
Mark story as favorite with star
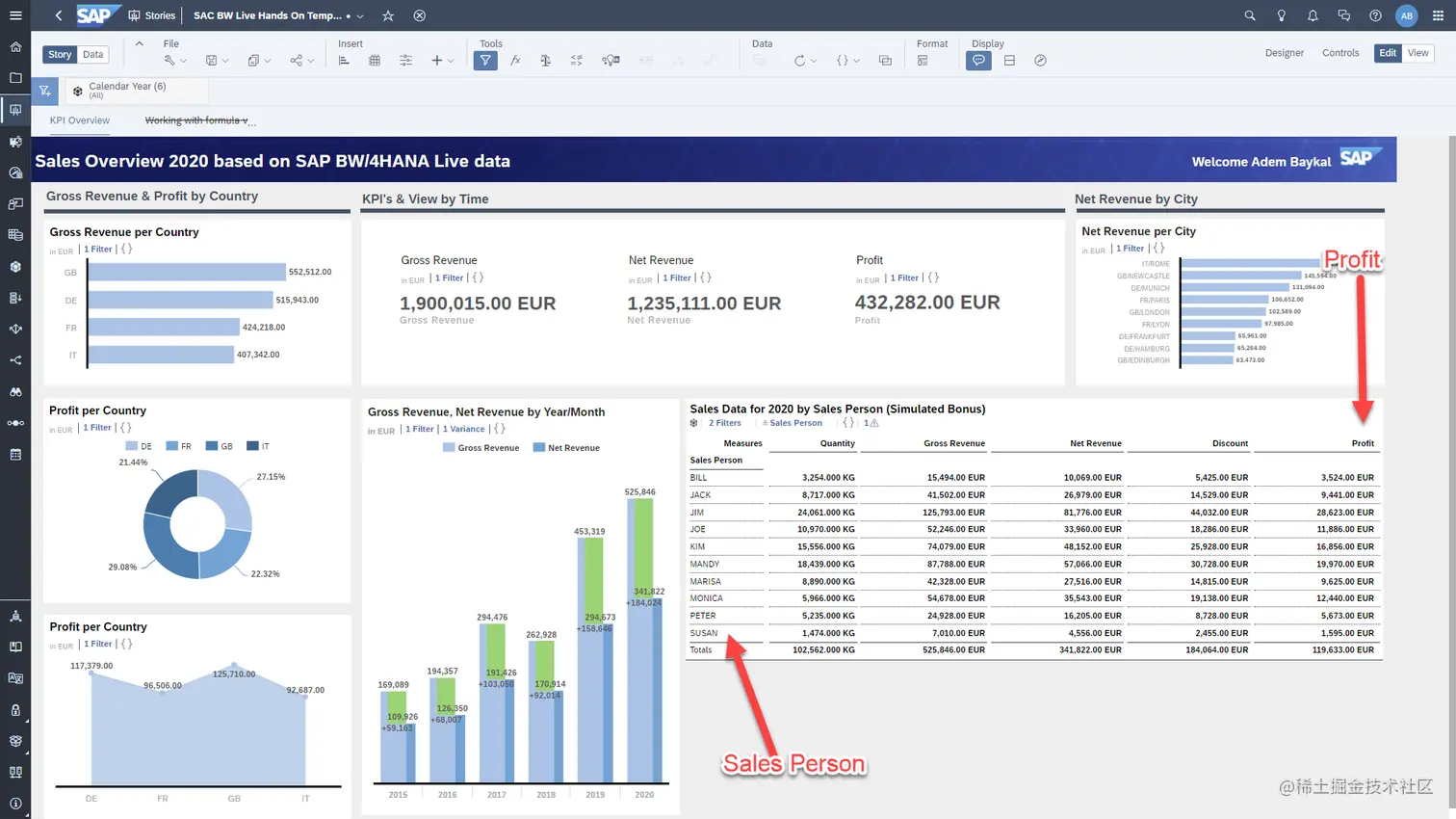[388, 15]
